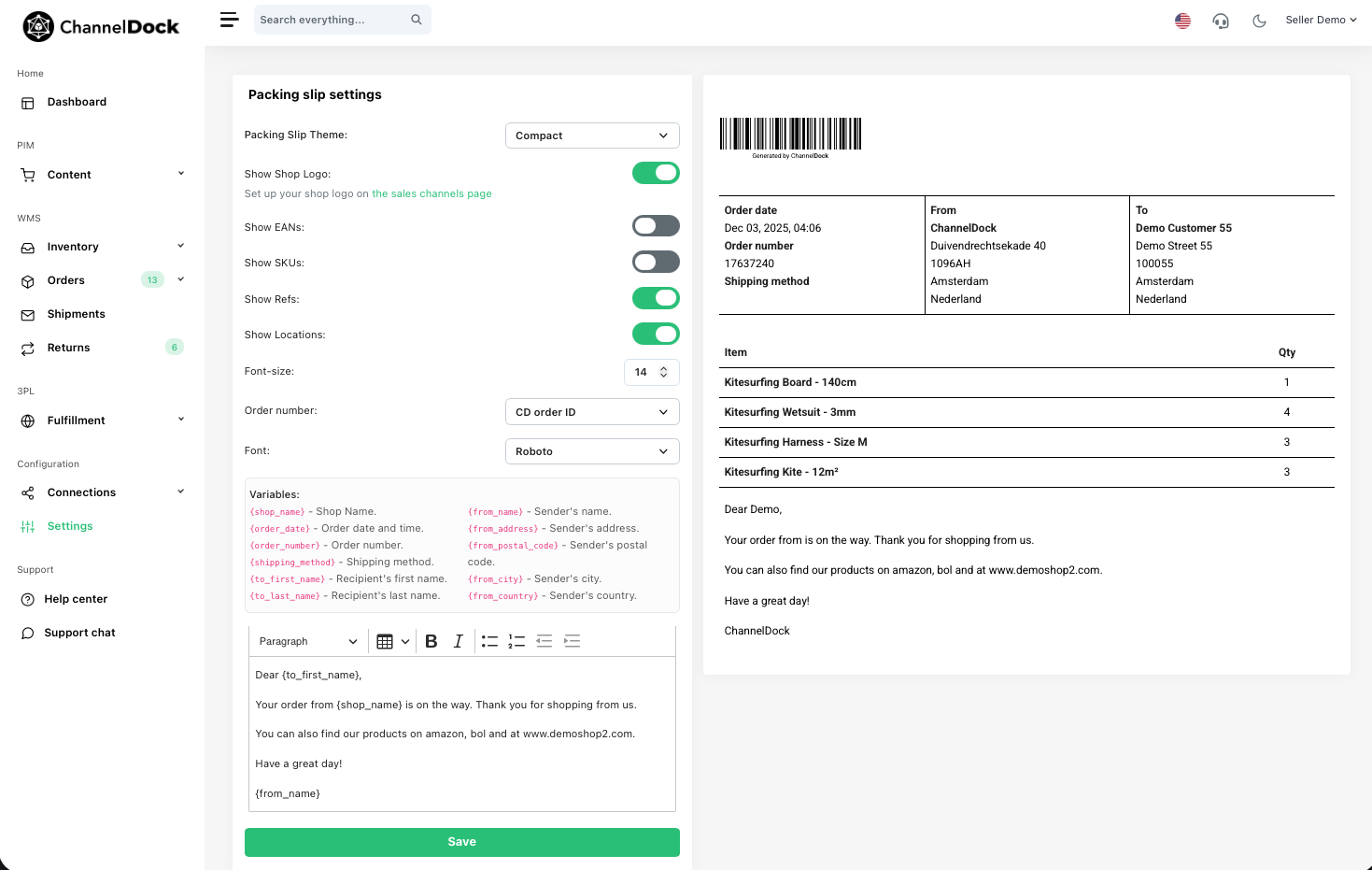Screen dimensions: 1372x870
Task: Click the font-size stepper arrows
Action: pos(663,372)
